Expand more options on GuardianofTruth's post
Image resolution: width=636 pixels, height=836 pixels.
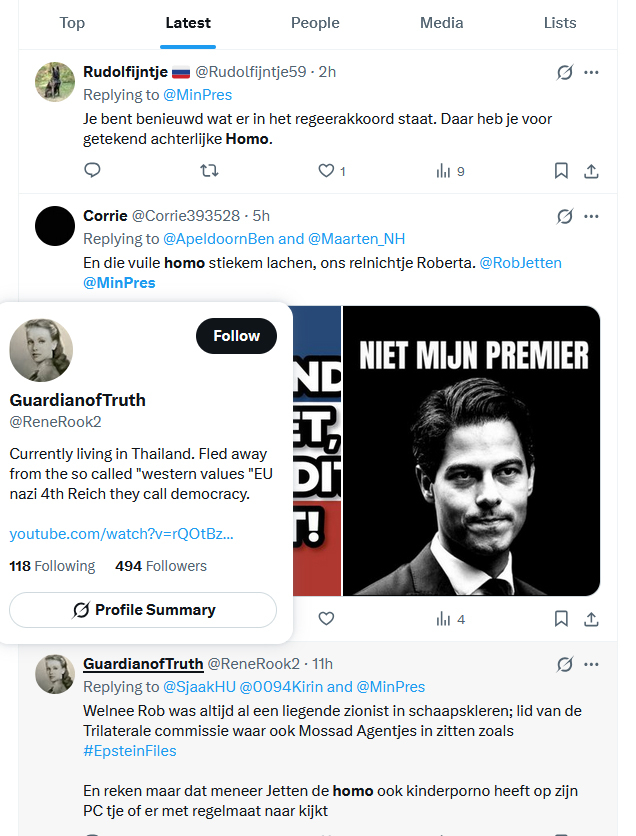click(591, 664)
